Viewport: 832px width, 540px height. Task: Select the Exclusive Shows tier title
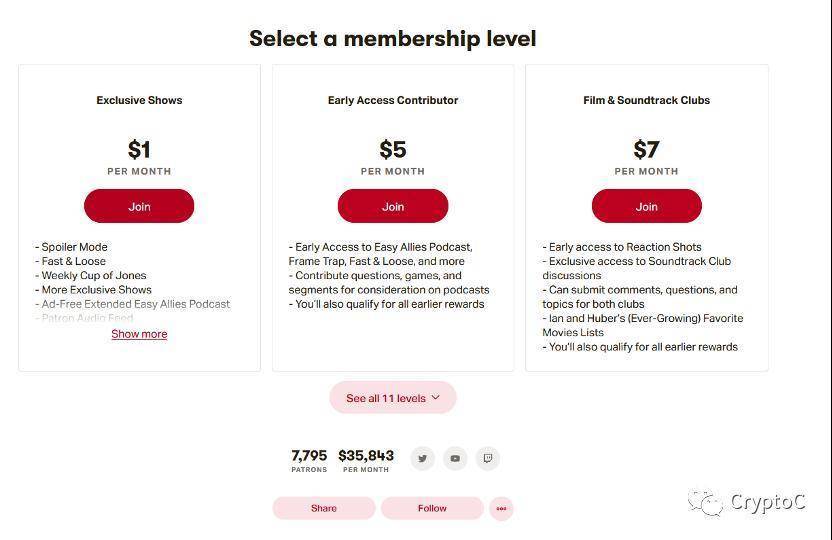[x=139, y=100]
